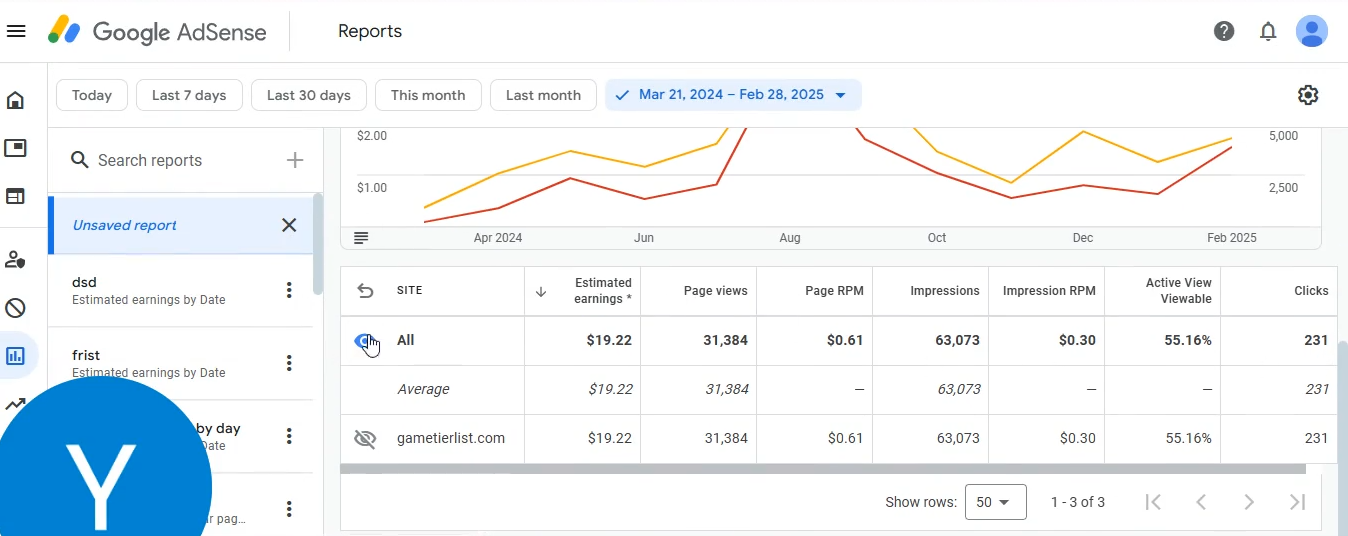Open Optimization trend sidebar icon
The image size is (1348, 536).
point(15,404)
